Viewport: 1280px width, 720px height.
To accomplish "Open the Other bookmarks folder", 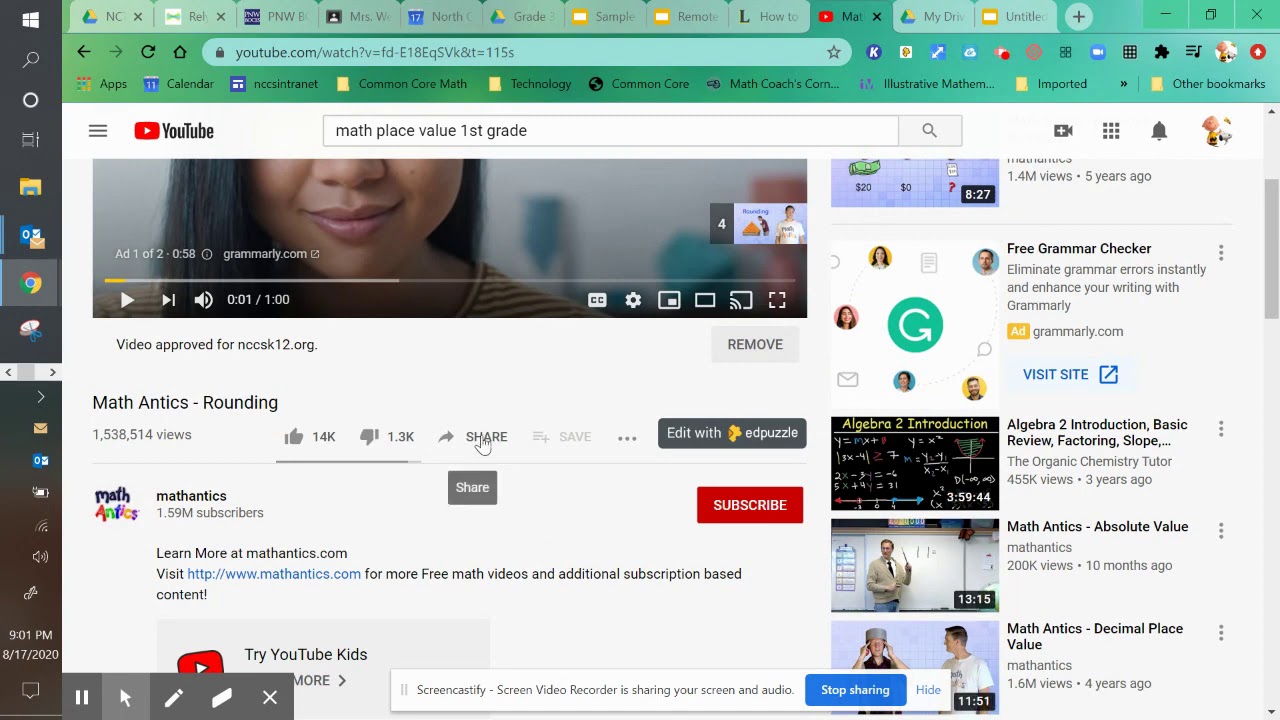I will tap(1208, 84).
